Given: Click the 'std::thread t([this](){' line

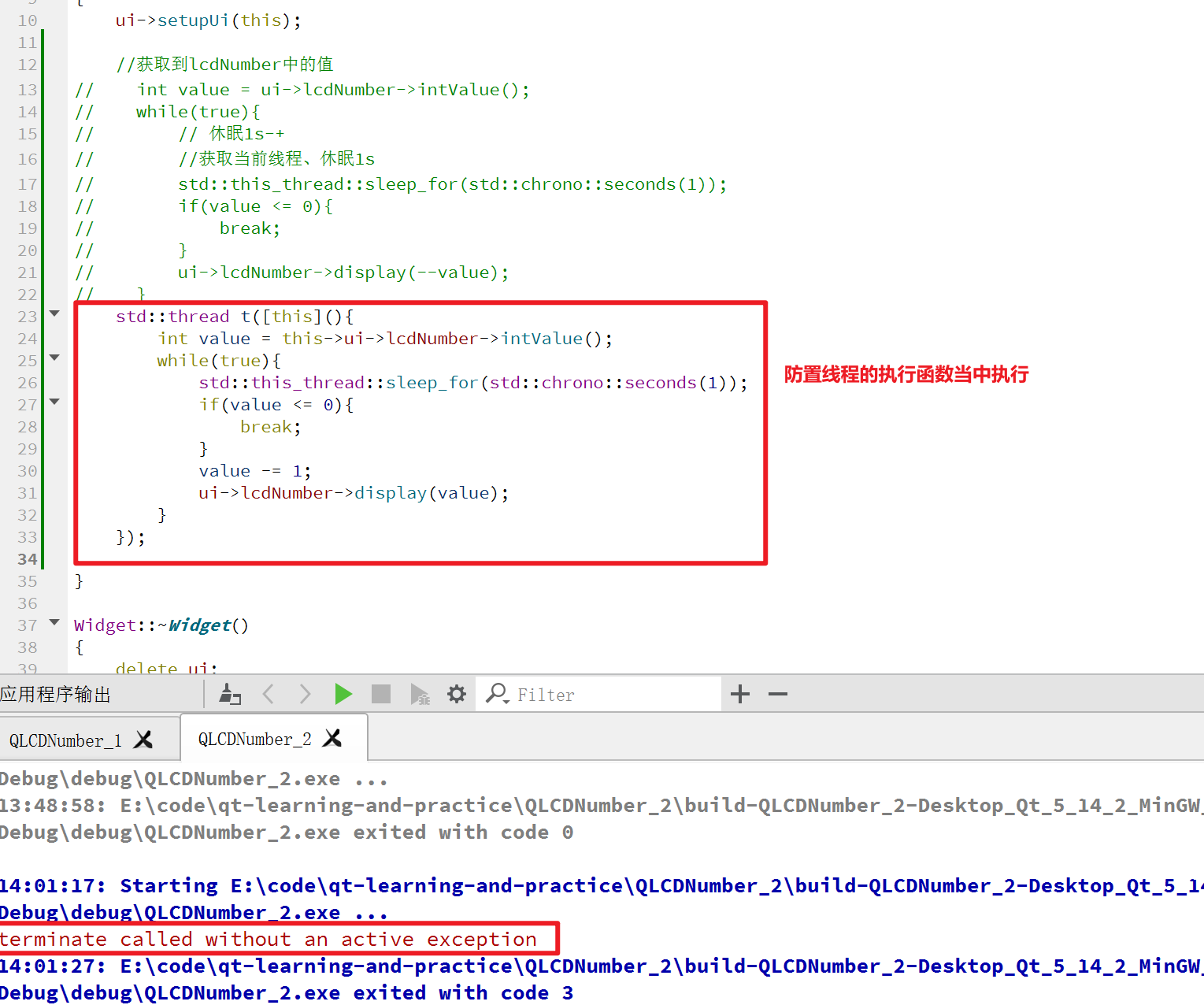Looking at the screenshot, I should coord(235,317).
